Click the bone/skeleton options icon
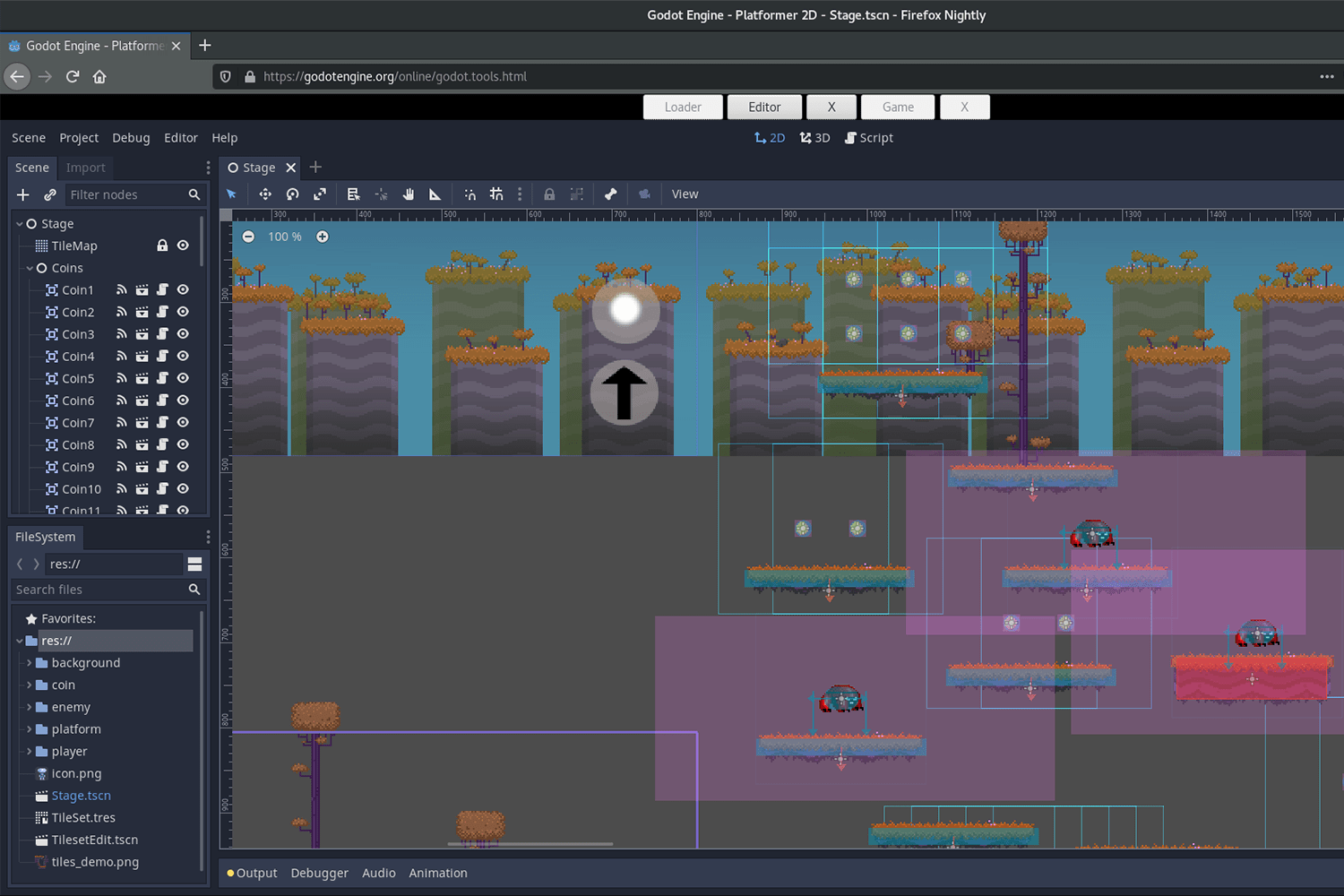The width and height of the screenshot is (1344, 896). [x=610, y=194]
